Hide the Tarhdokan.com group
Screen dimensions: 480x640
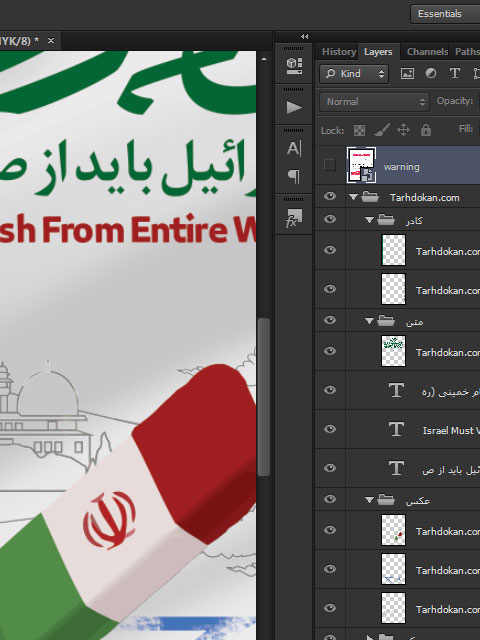point(330,196)
